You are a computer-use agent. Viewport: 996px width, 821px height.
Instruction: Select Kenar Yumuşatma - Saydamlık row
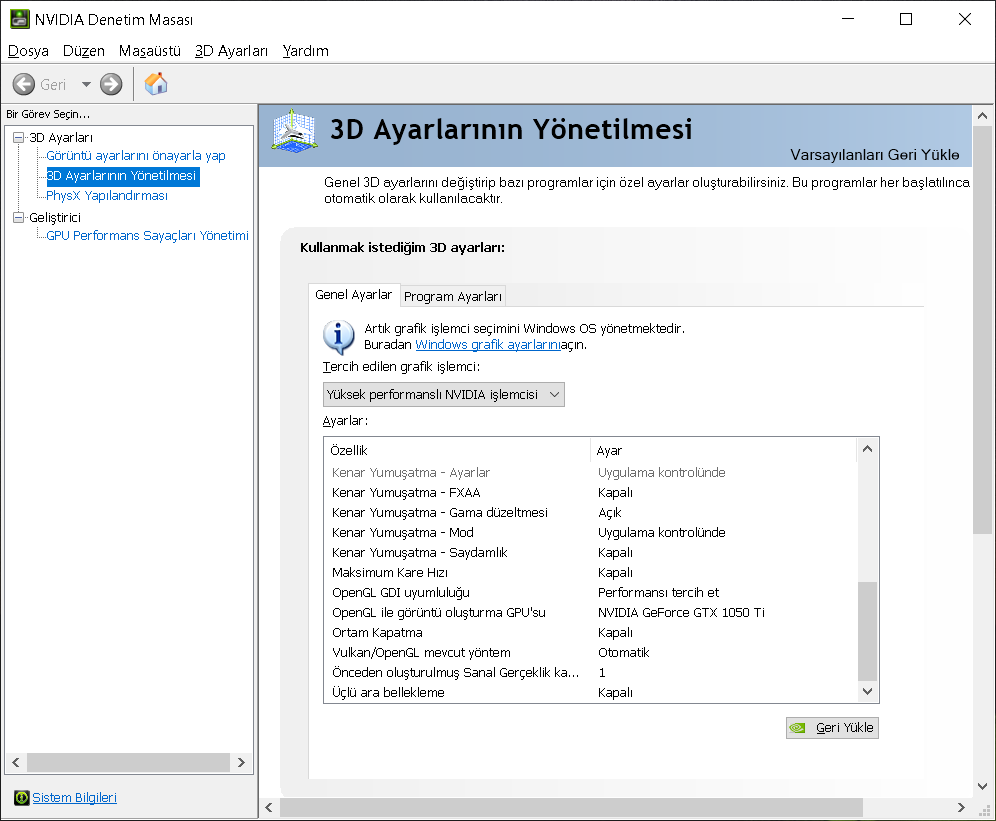[591, 553]
